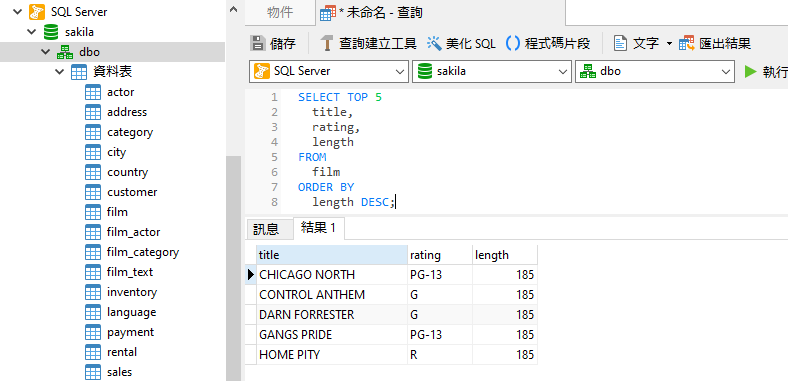788x381 pixels.
Task: Collapse the 資料表 tables node
Action: click(61, 72)
